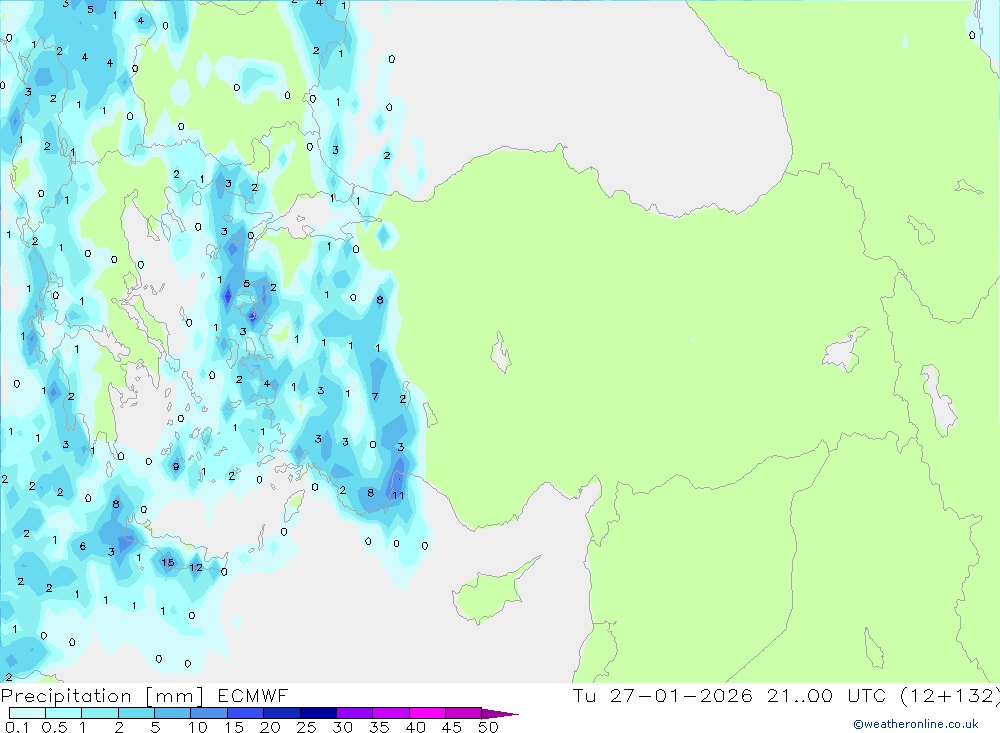Image resolution: width=1000 pixels, height=733 pixels.
Task: Click the 40–45 mm magenta legend swatch
Action: (x=427, y=713)
